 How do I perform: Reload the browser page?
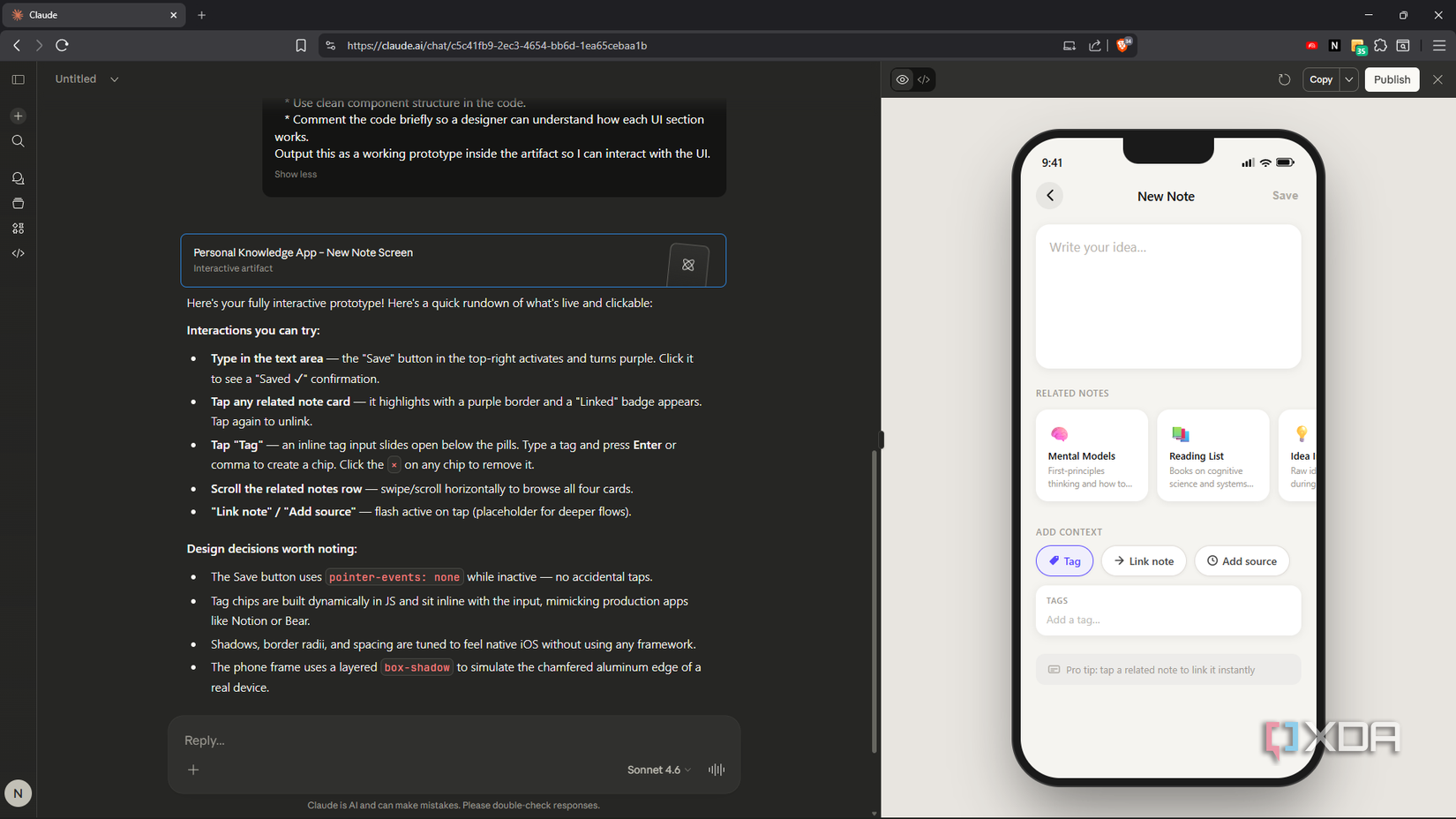coord(62,45)
